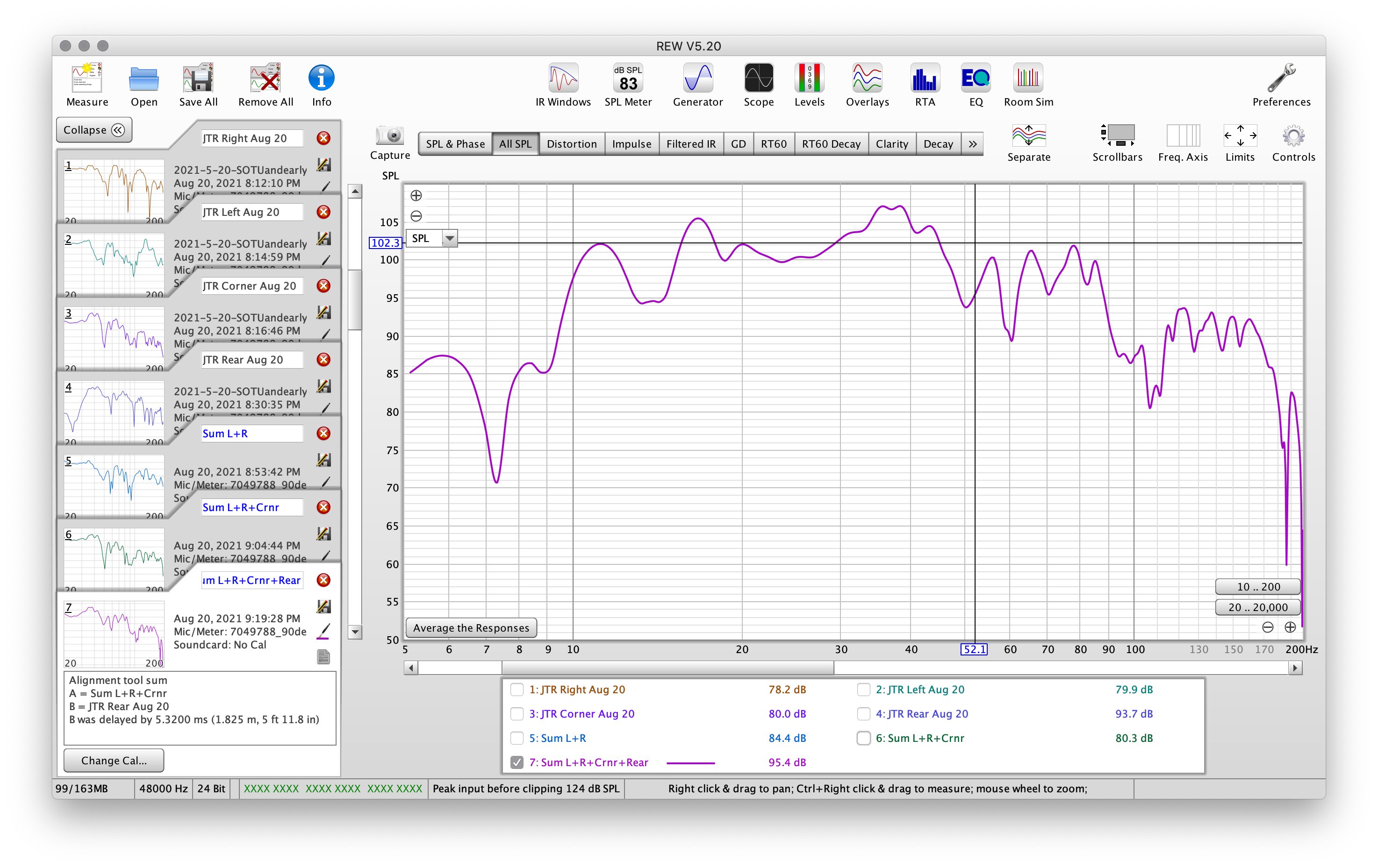Switch to Clarity tab
The width and height of the screenshot is (1378, 868).
[891, 144]
